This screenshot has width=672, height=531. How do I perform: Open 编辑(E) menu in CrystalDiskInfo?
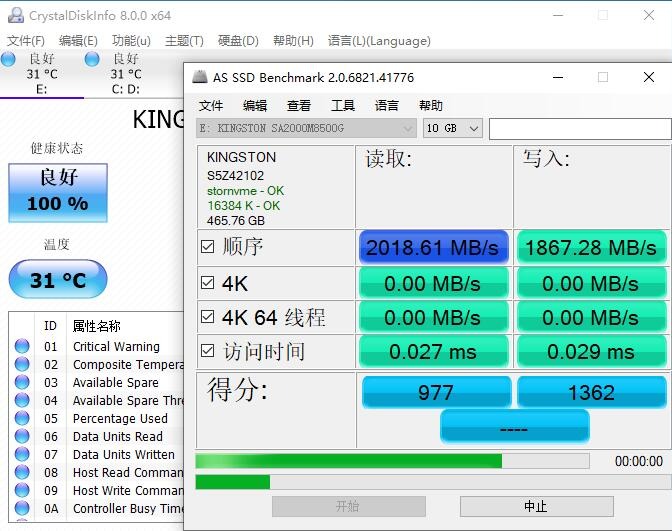point(78,41)
